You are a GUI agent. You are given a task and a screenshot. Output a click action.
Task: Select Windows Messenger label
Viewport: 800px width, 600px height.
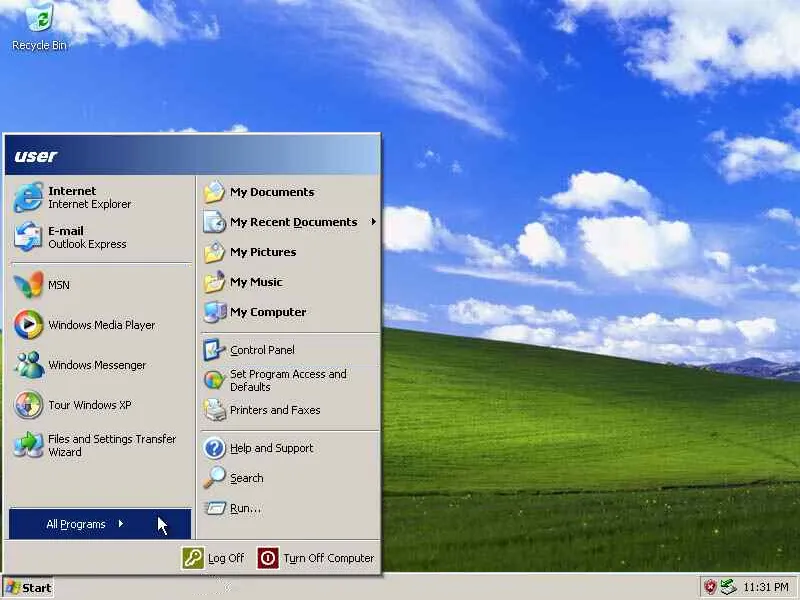coord(97,365)
